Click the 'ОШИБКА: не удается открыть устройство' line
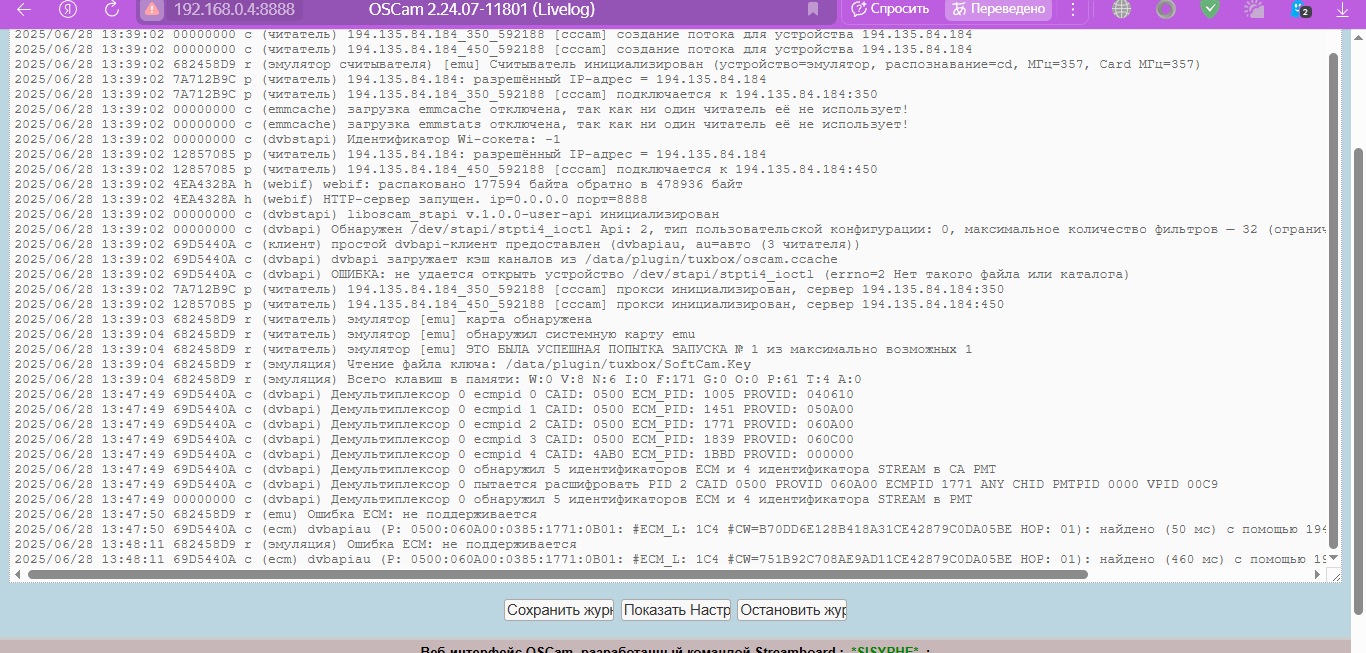This screenshot has width=1366, height=653. [572, 274]
